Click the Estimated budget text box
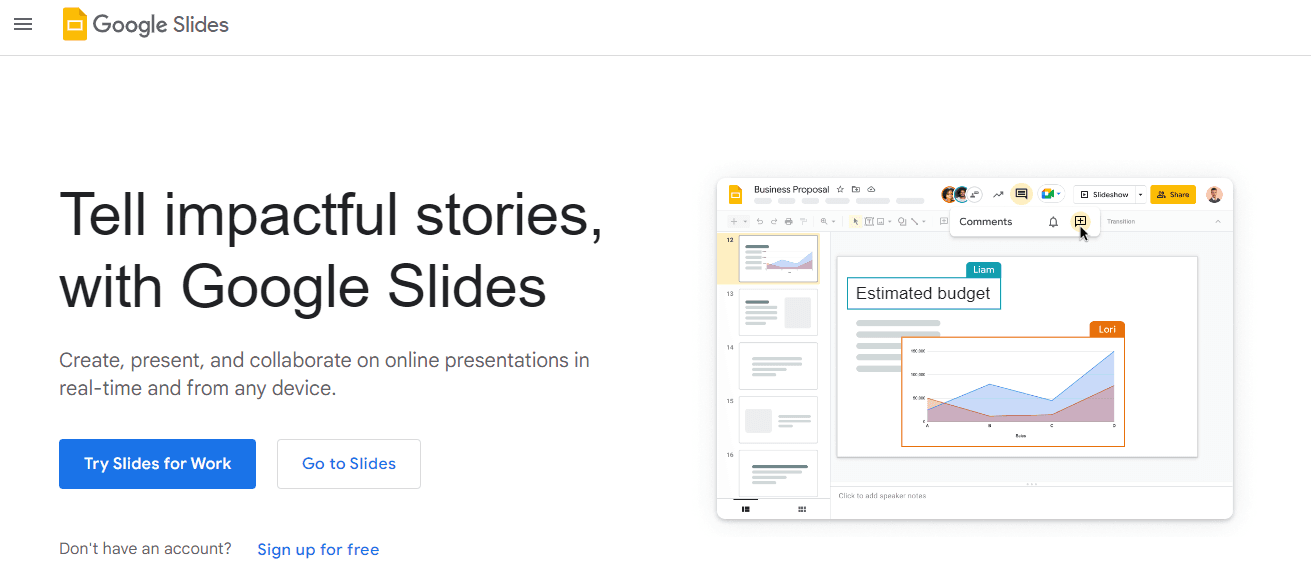The height and width of the screenshot is (581, 1311). (923, 293)
